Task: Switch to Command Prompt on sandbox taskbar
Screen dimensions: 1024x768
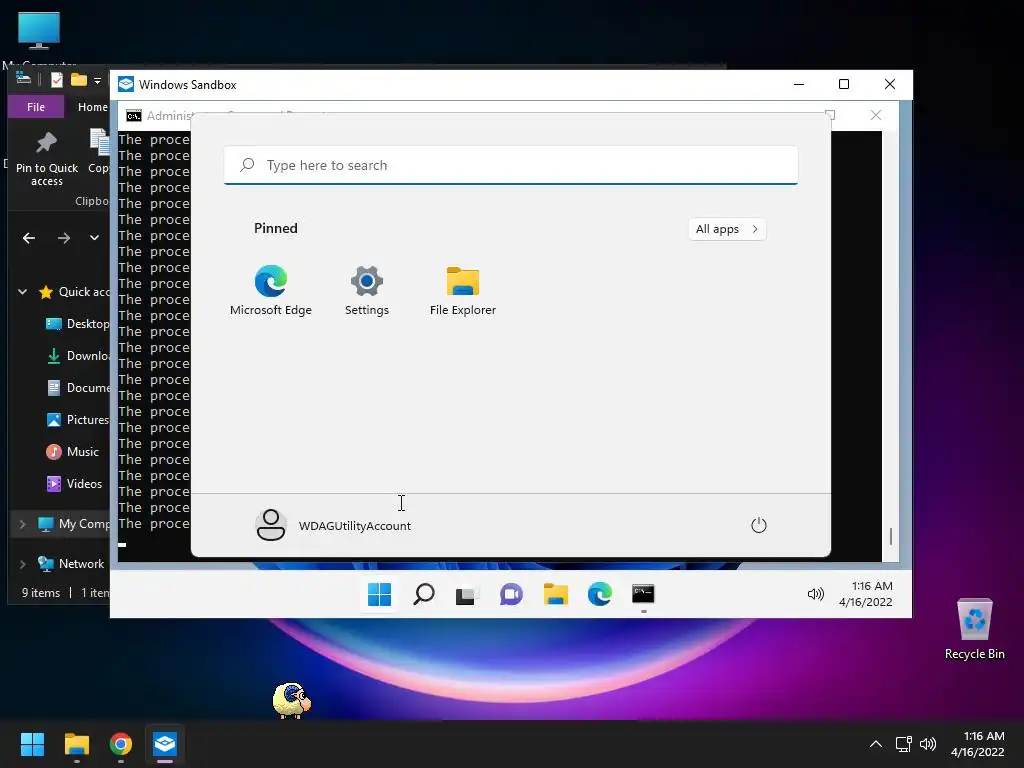Action: 643,594
